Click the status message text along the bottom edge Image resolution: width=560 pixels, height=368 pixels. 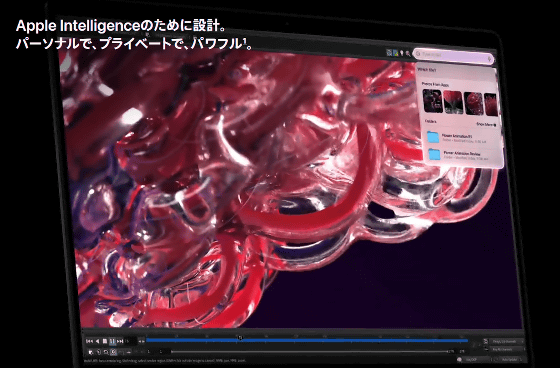point(164,361)
